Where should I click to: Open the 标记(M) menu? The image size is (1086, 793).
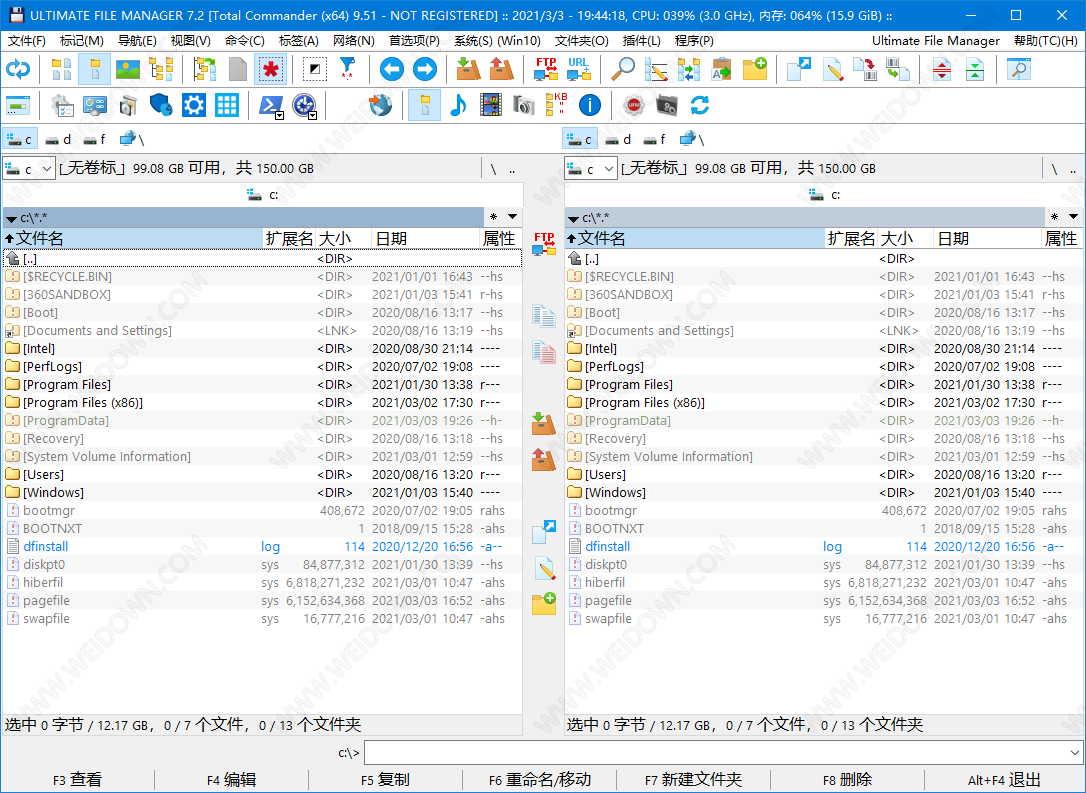pos(82,41)
